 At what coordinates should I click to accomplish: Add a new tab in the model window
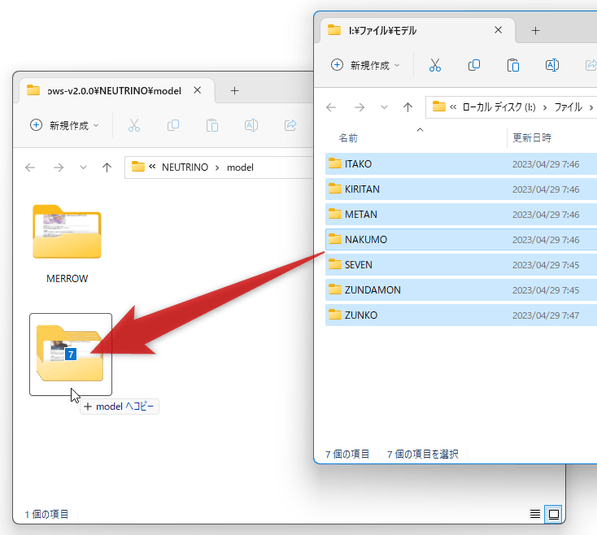[x=235, y=91]
